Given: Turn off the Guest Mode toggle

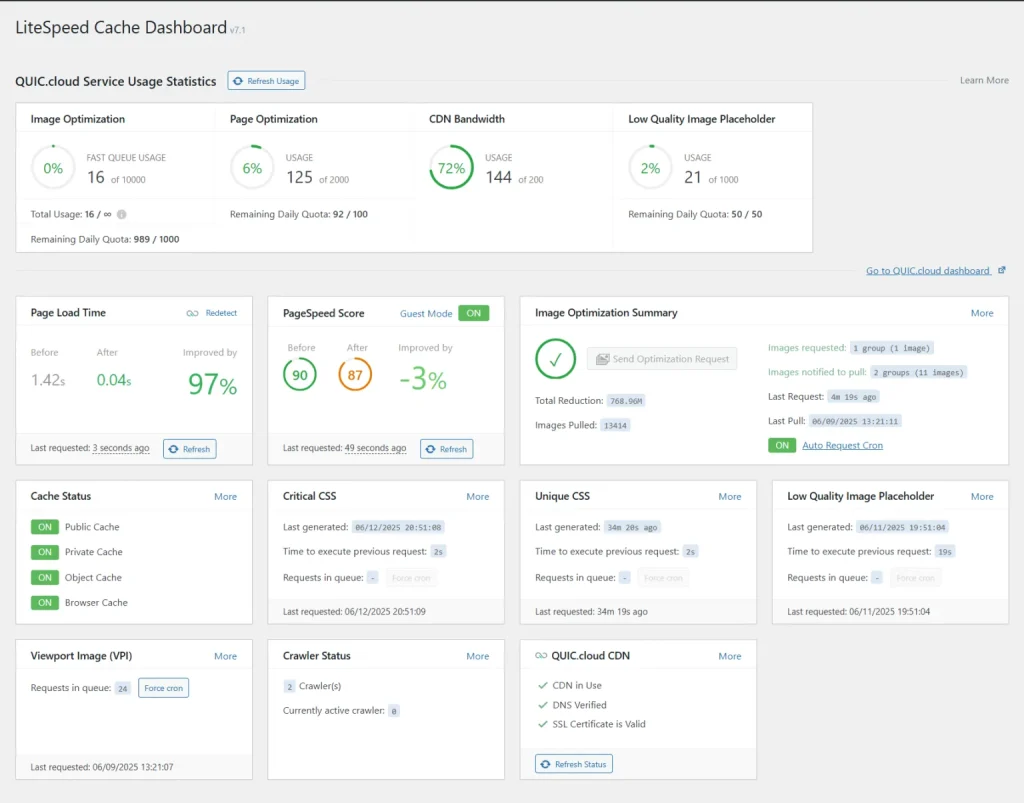Looking at the screenshot, I should [473, 313].
